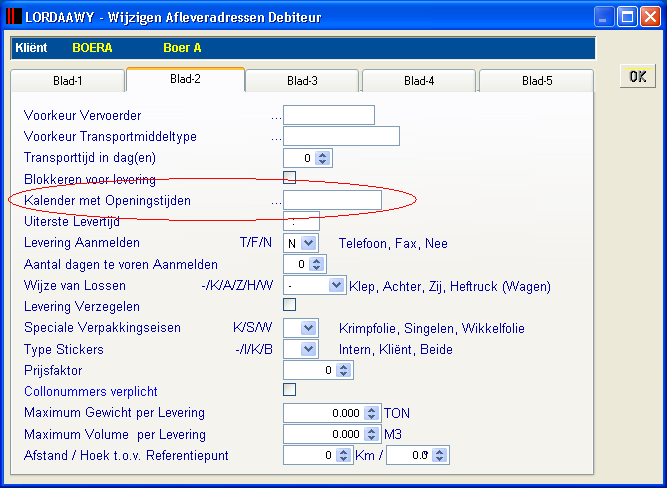Increase Transporttijd in dag(en) value

[x=322, y=155]
